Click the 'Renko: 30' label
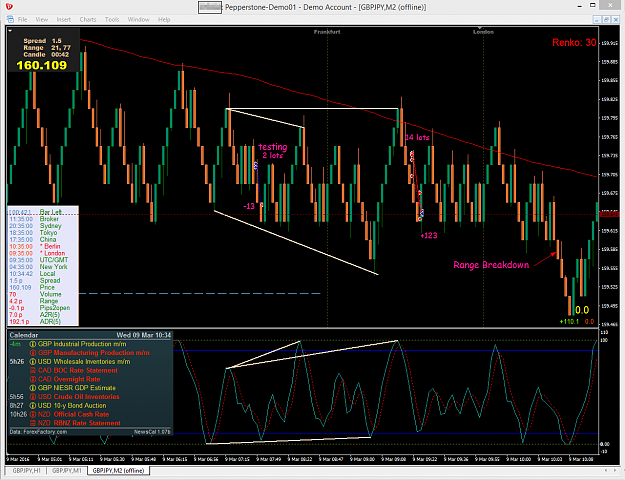Viewport: 625px width, 480px height. coord(574,43)
